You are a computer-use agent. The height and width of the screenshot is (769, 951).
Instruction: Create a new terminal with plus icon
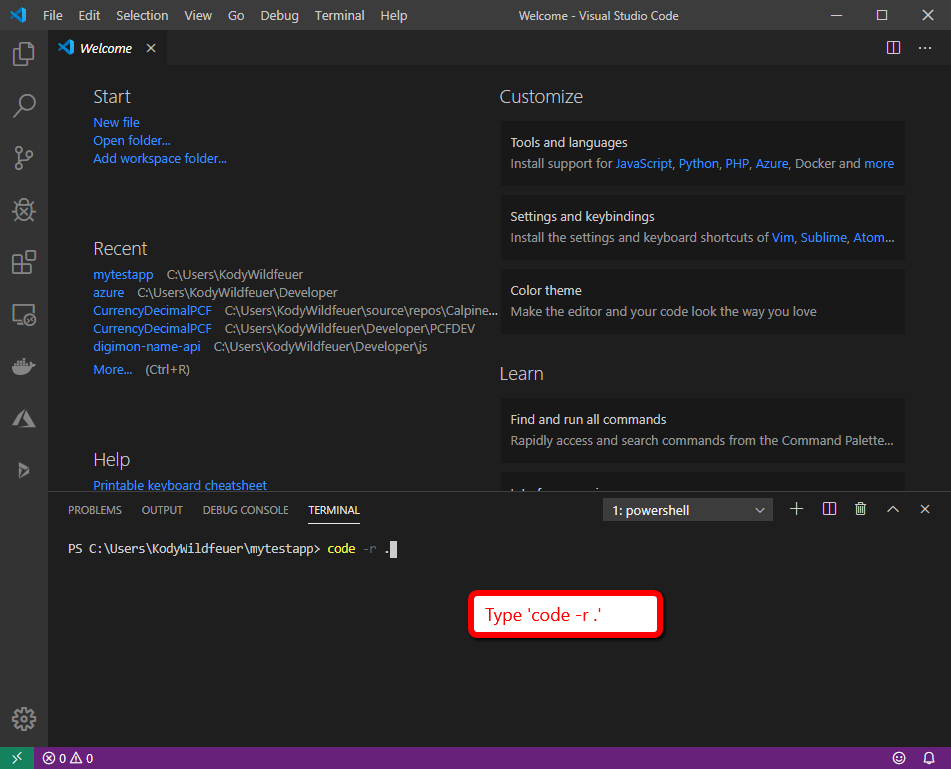click(x=796, y=509)
